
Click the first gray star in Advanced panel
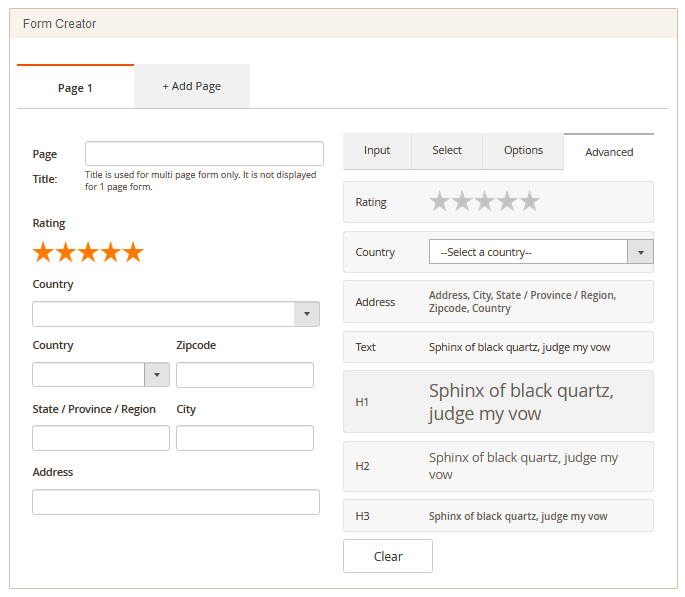(x=440, y=202)
